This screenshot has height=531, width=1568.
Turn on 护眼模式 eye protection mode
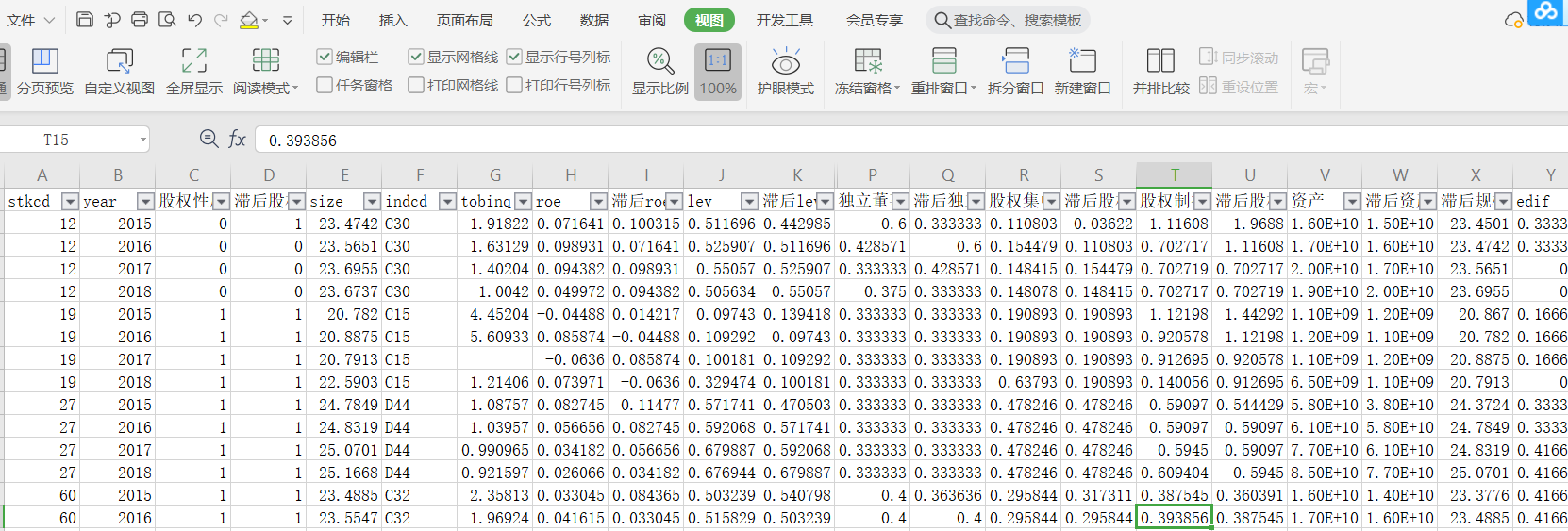click(x=785, y=72)
